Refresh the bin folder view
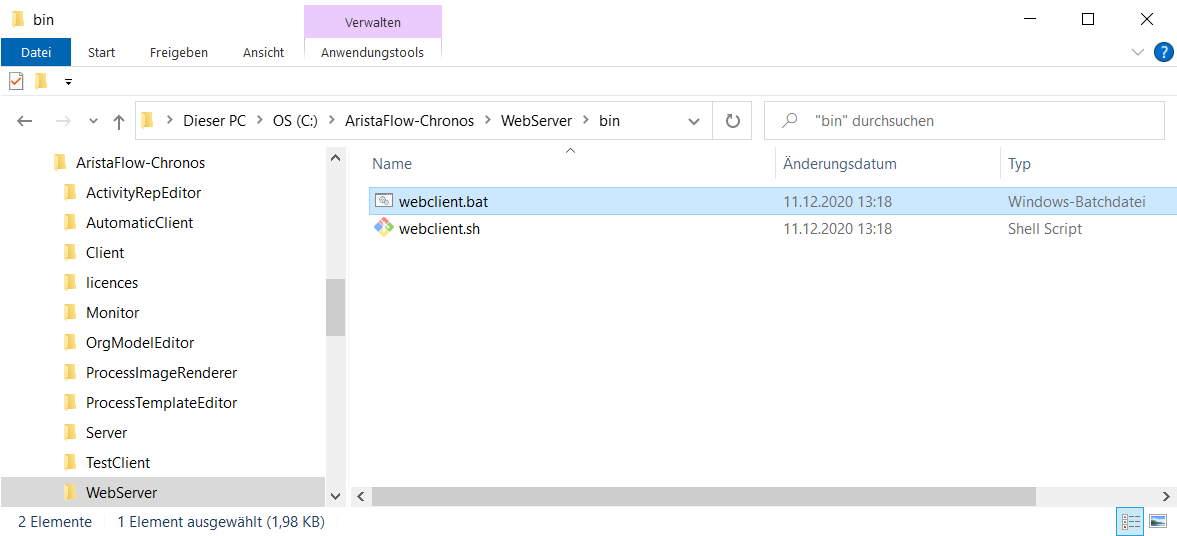Viewport: 1177px width, 536px height. 733,121
